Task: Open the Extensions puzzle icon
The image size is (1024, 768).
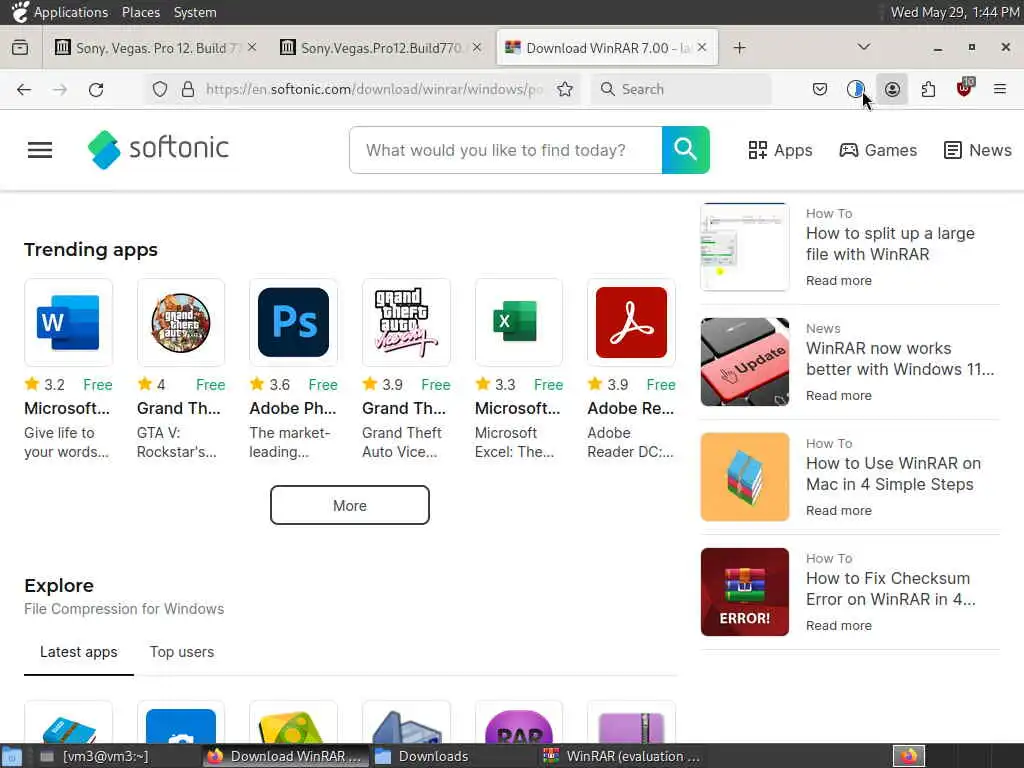Action: pyautogui.click(x=928, y=89)
